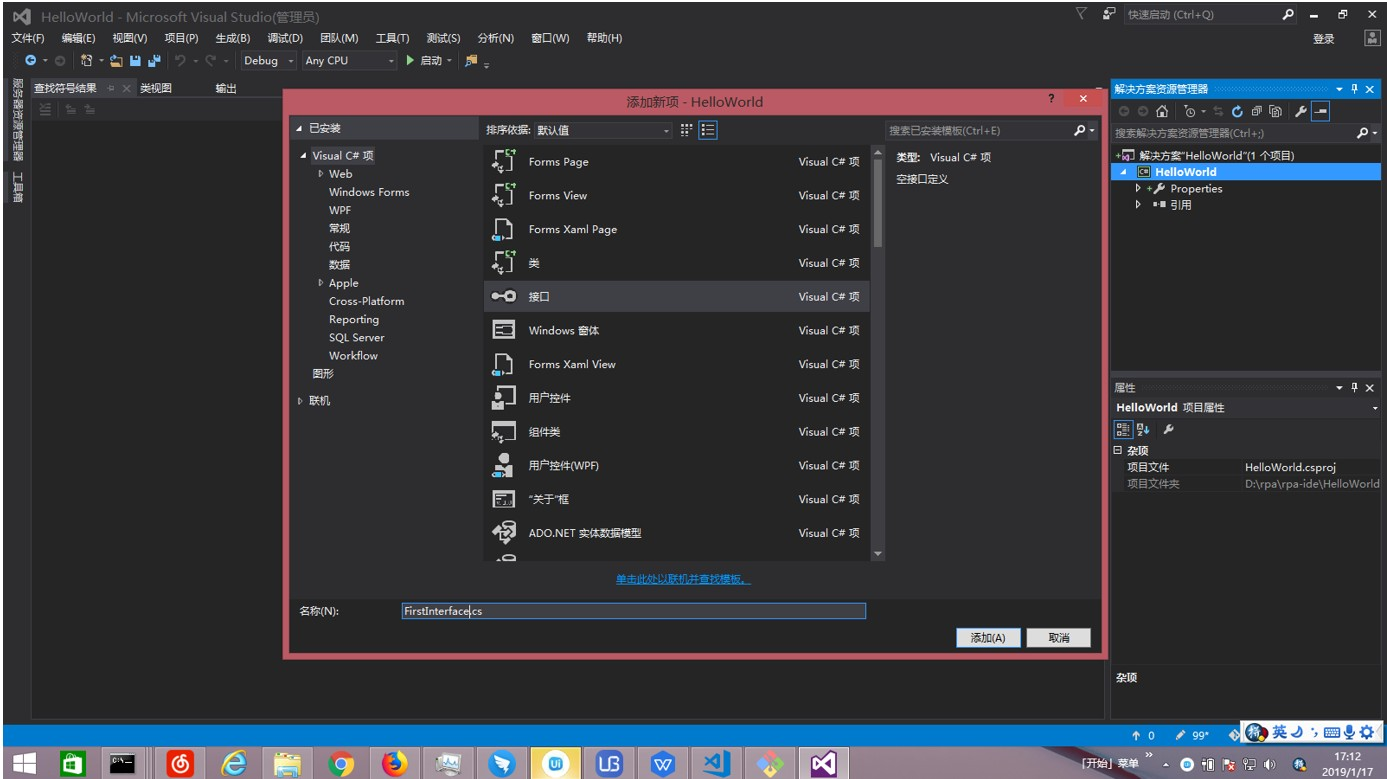Select the 接口 template
The width and height of the screenshot is (1387, 779).
coord(677,297)
